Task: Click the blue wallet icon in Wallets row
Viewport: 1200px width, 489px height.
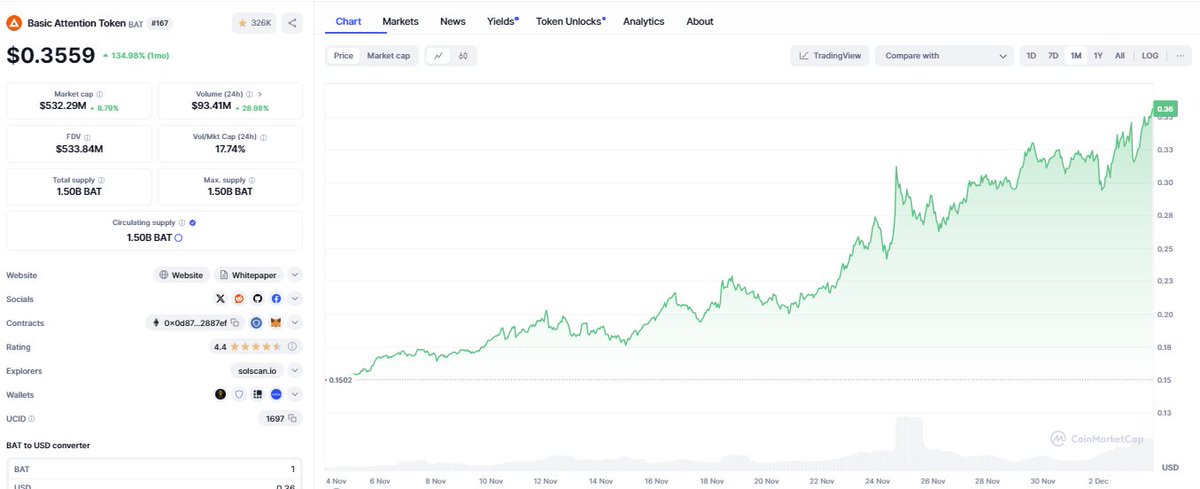Action: [x=276, y=395]
